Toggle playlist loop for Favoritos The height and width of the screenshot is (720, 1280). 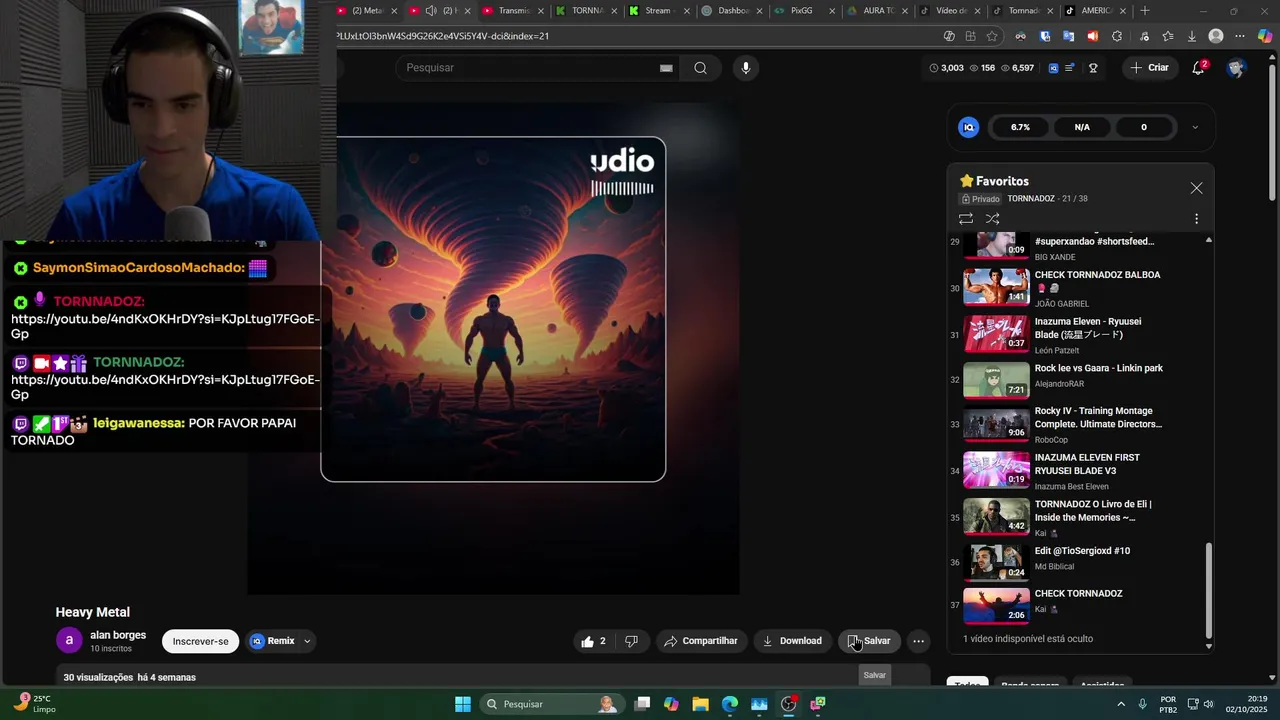pos(965,218)
